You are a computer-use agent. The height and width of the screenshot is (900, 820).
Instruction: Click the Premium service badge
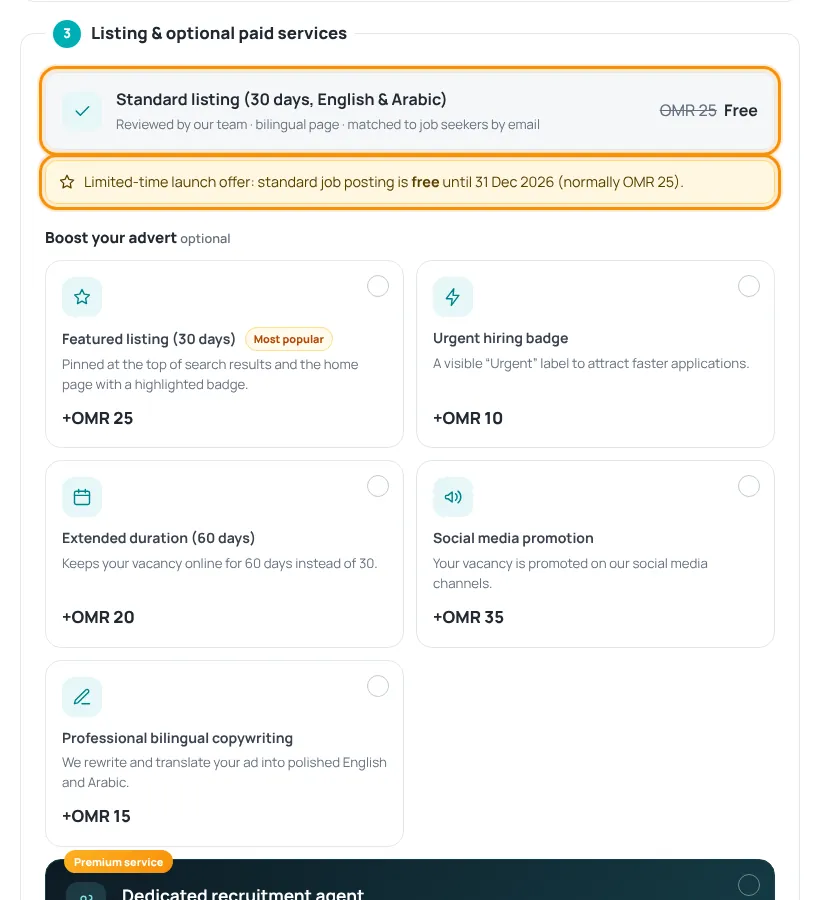click(118, 862)
